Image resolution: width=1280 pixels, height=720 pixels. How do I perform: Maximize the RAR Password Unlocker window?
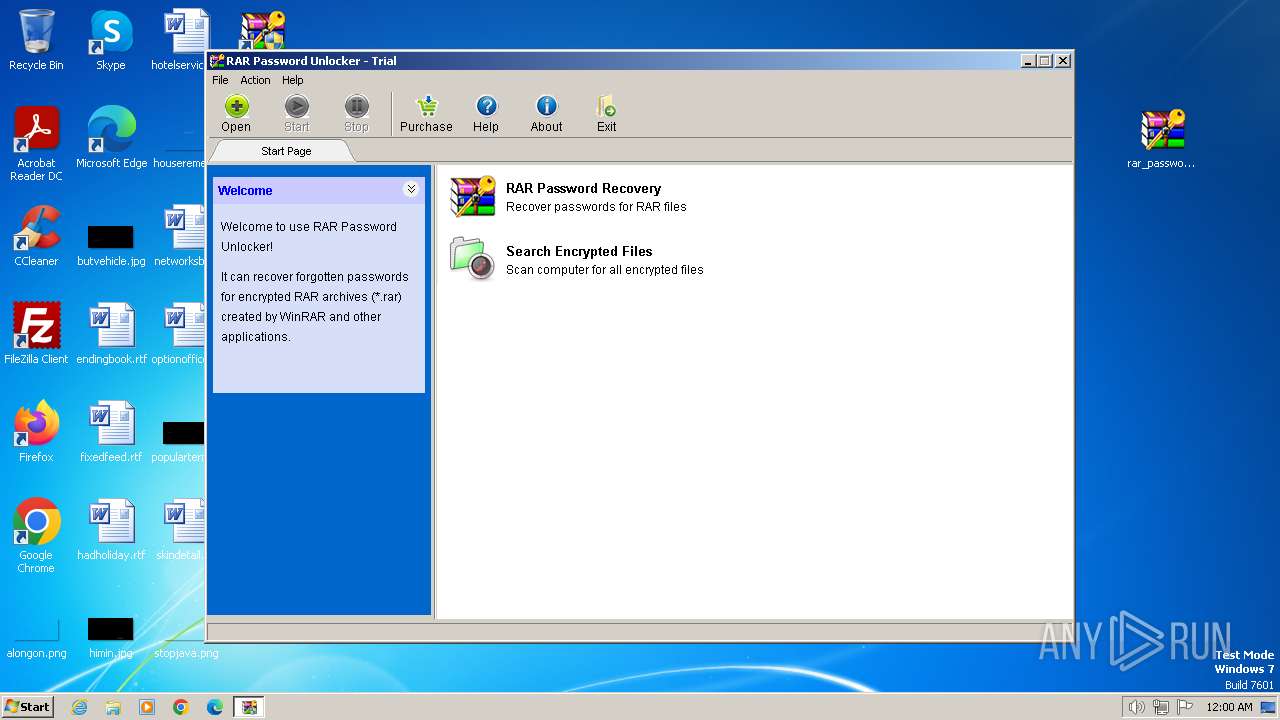[1045, 61]
